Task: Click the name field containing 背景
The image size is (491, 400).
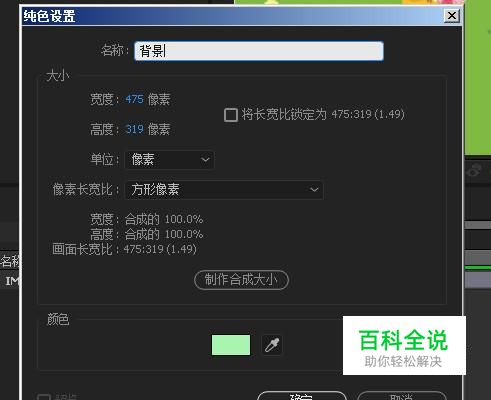Action: [259, 51]
